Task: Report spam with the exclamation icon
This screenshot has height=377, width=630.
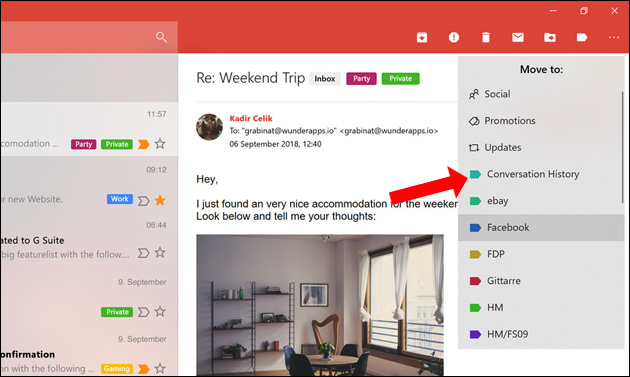Action: click(454, 37)
